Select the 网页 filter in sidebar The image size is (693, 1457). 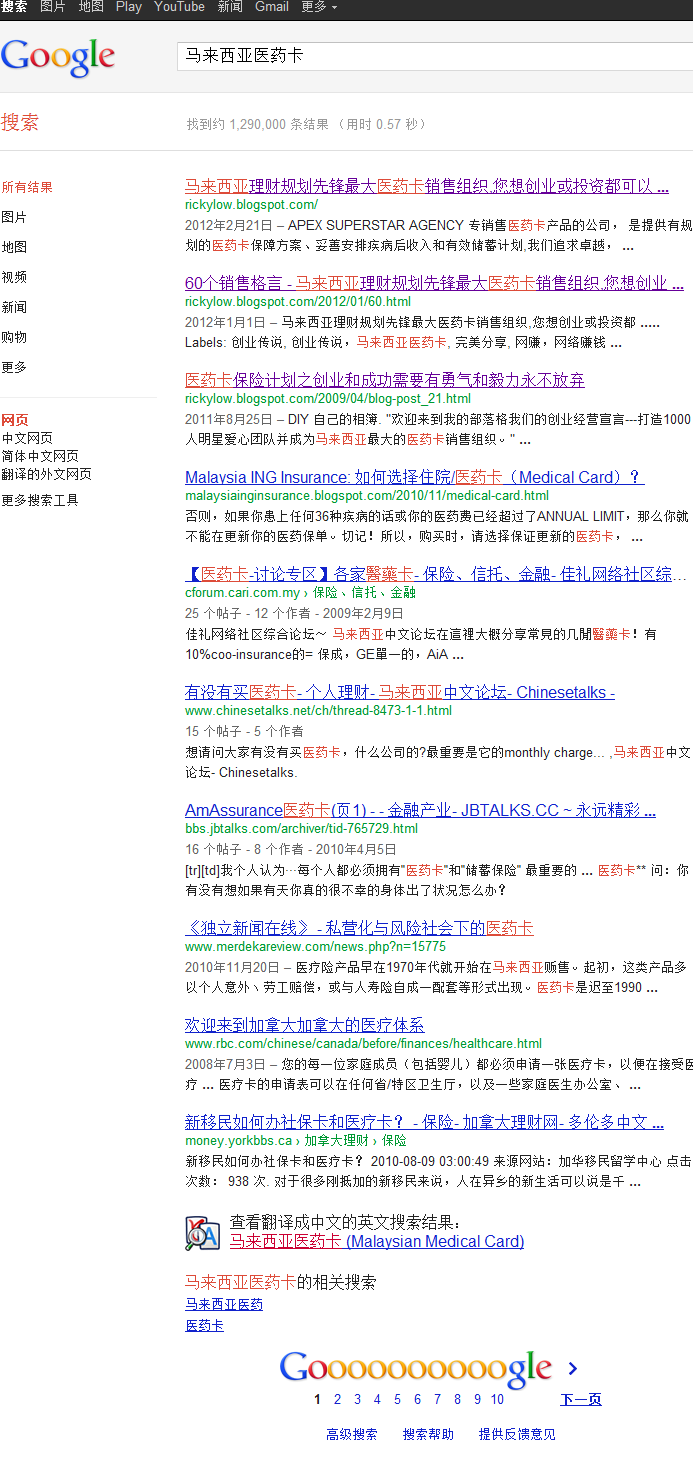click(x=15, y=421)
